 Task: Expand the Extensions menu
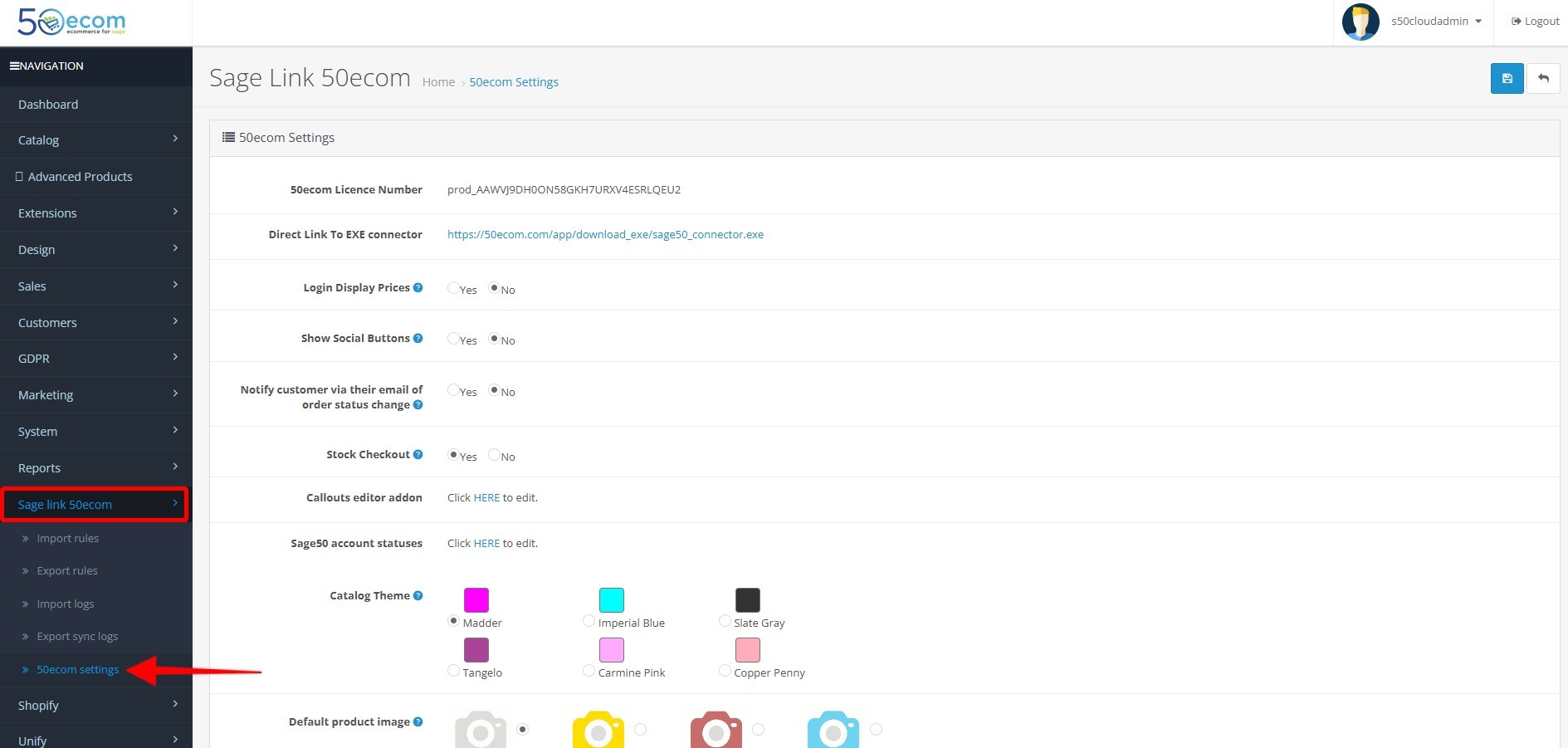(x=96, y=213)
